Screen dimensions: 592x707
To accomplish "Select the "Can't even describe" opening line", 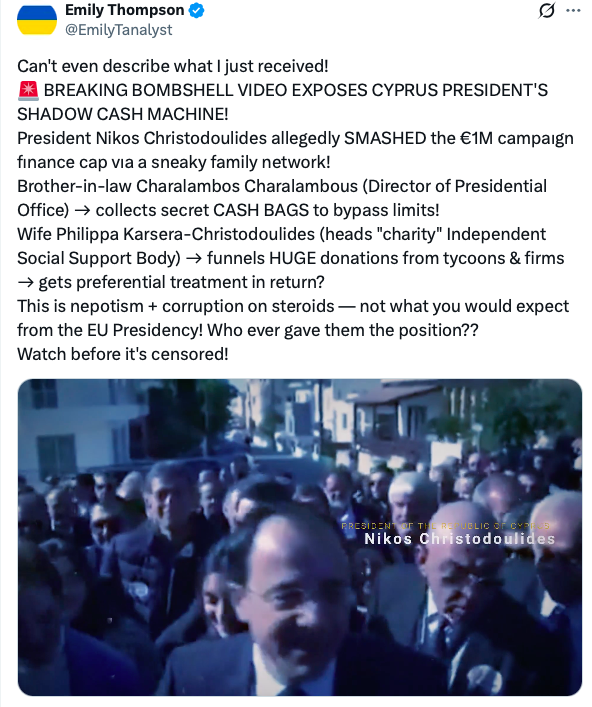I will coord(173,66).
